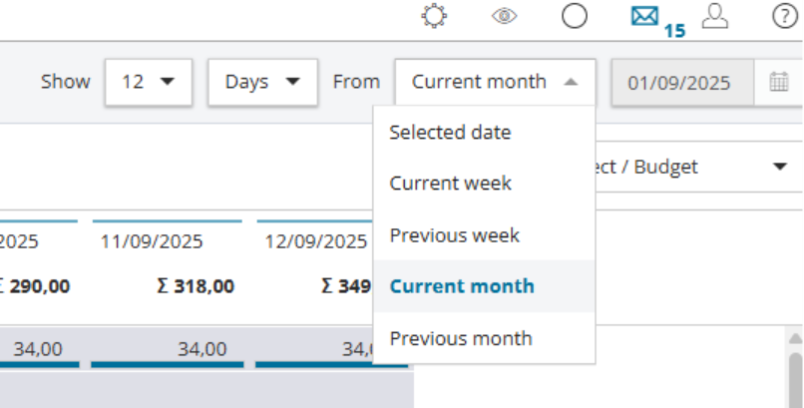Screen dimensions: 804x408
Task: Click the 34,00 bar under 11/09/2025
Action: tap(167, 349)
